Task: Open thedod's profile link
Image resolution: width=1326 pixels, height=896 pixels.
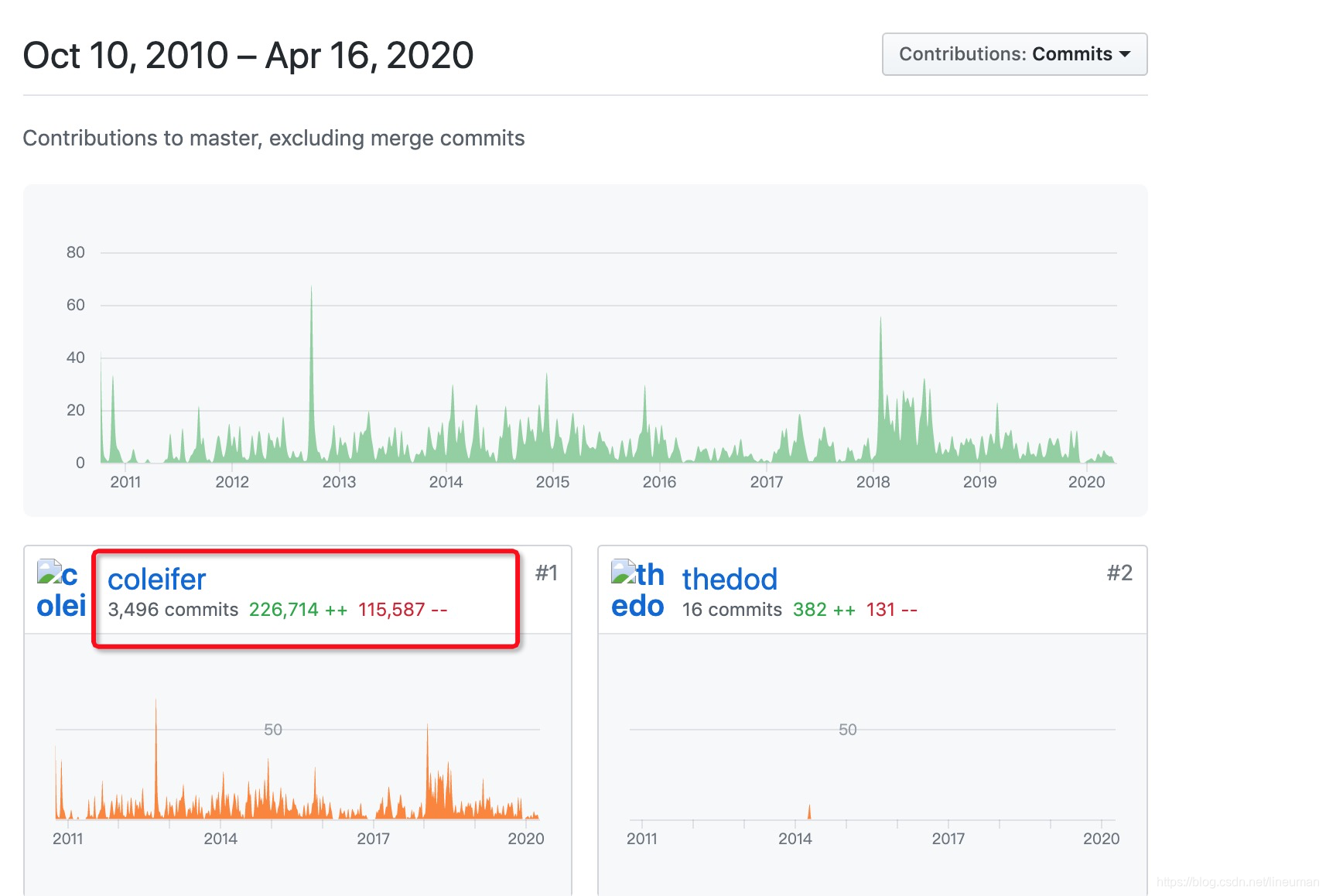Action: [x=730, y=579]
